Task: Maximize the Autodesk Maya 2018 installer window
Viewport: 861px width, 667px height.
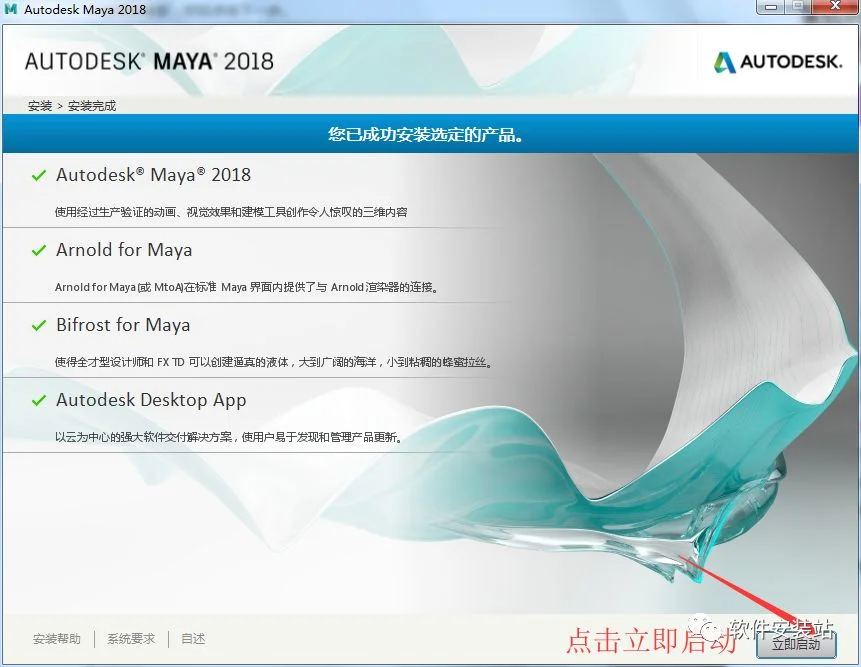Action: point(797,7)
